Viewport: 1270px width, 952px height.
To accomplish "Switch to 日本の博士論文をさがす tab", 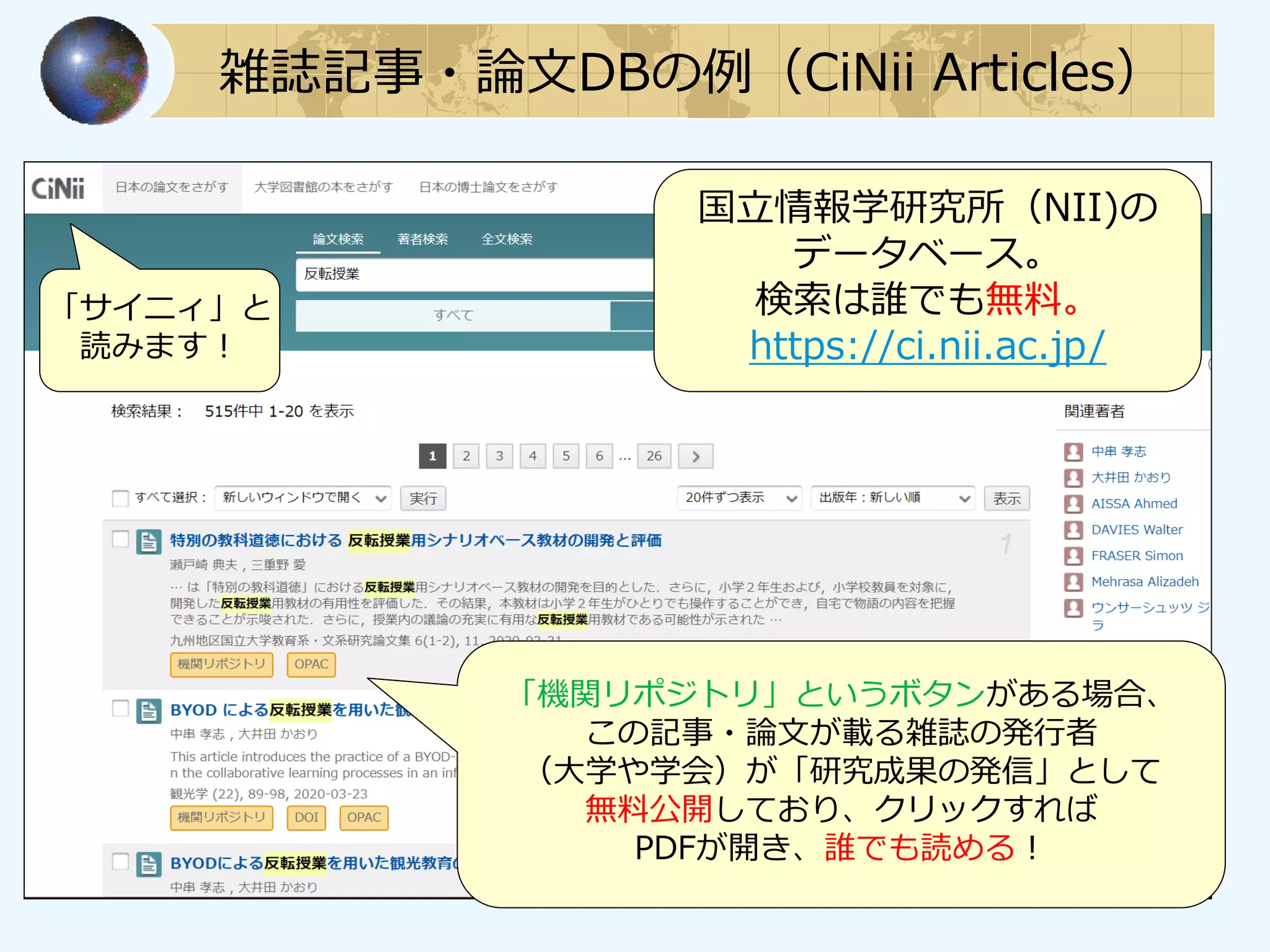I will point(489,187).
